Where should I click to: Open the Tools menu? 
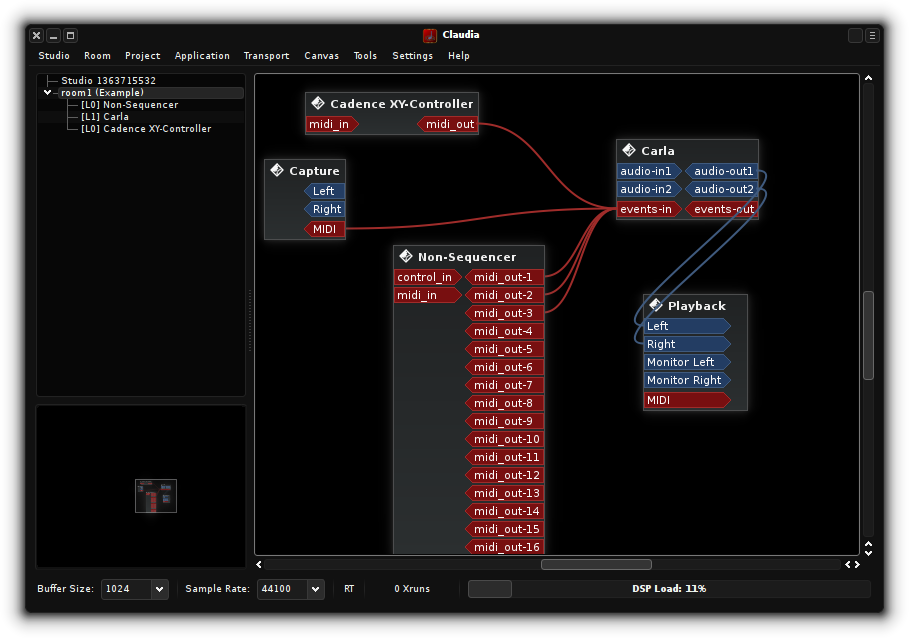(x=365, y=56)
